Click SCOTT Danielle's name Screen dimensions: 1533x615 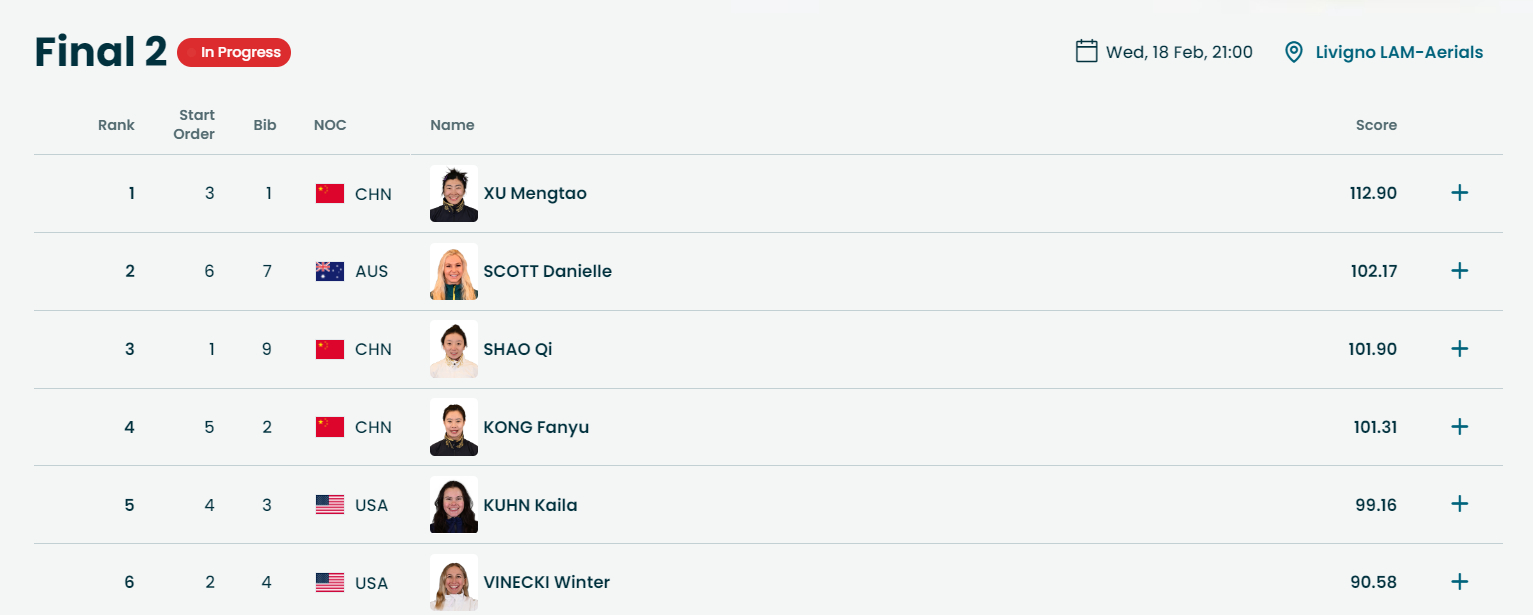click(x=547, y=271)
